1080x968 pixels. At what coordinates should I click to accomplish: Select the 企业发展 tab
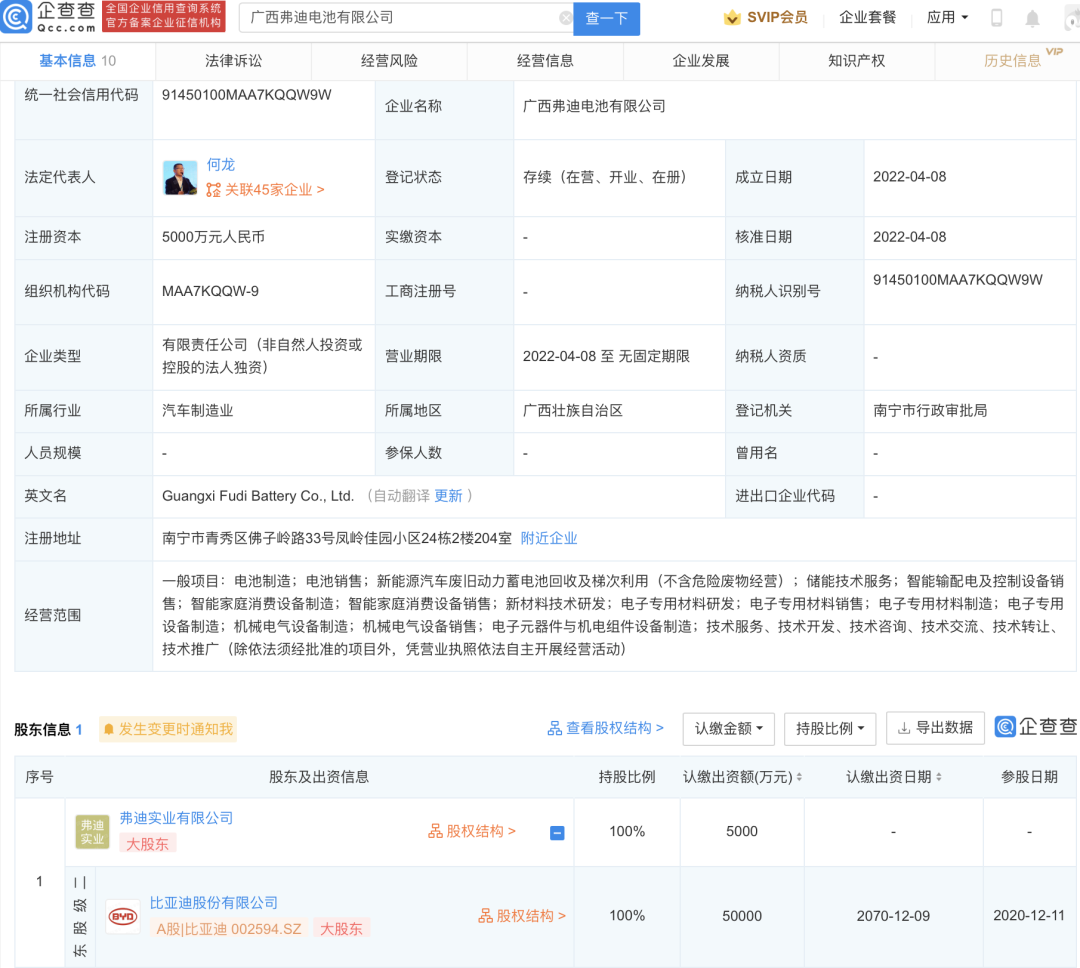click(x=700, y=61)
